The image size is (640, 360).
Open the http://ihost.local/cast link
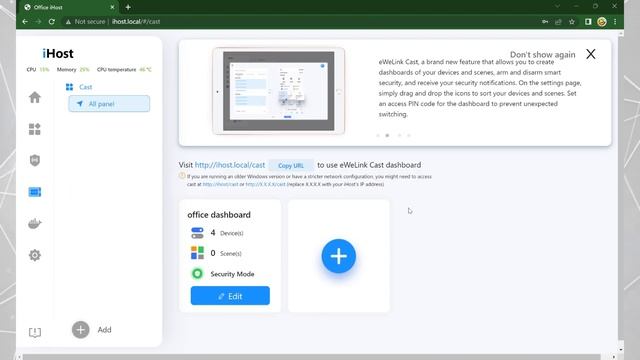pyautogui.click(x=230, y=165)
